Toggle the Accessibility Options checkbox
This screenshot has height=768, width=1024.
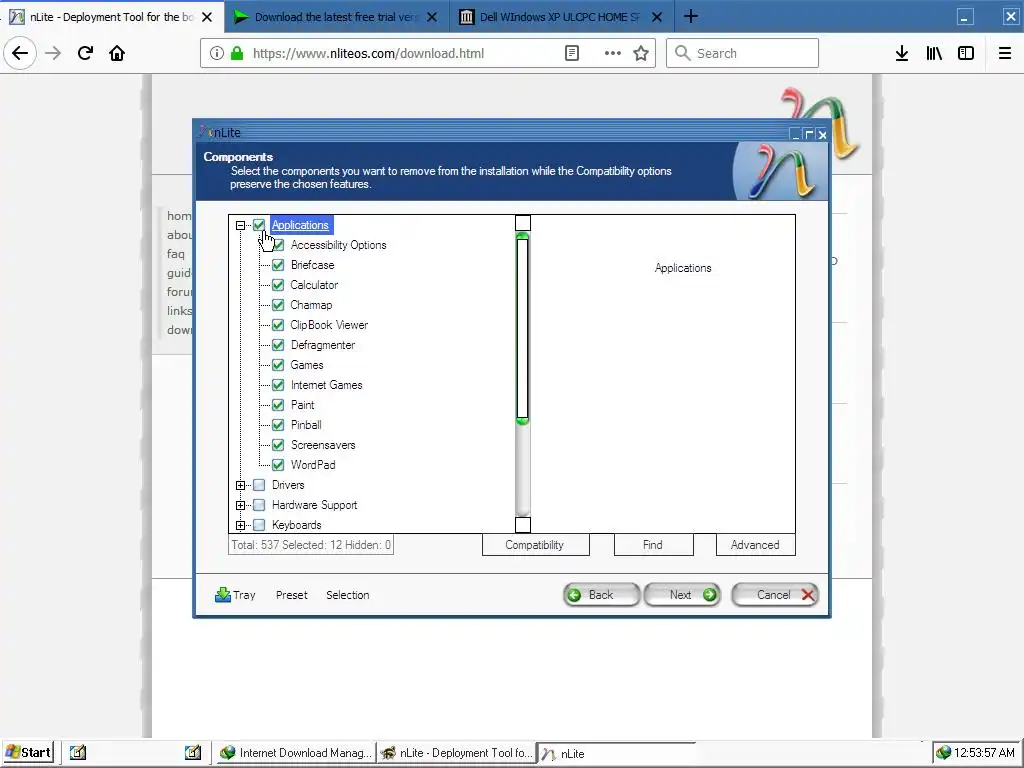tap(278, 245)
